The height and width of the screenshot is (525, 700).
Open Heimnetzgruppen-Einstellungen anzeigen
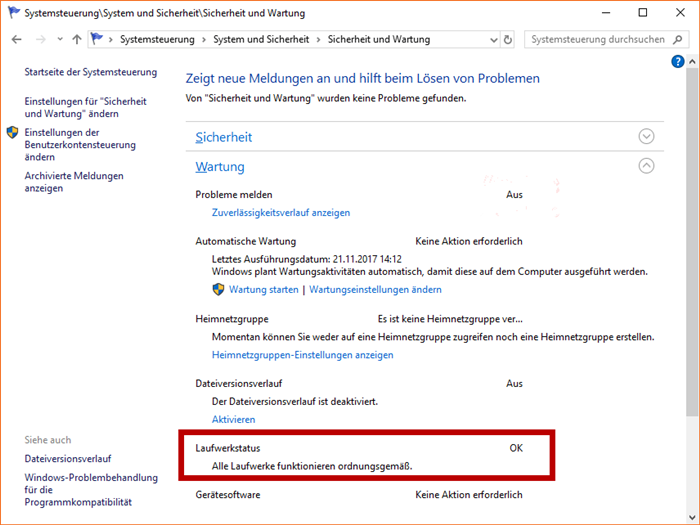tap(303, 355)
